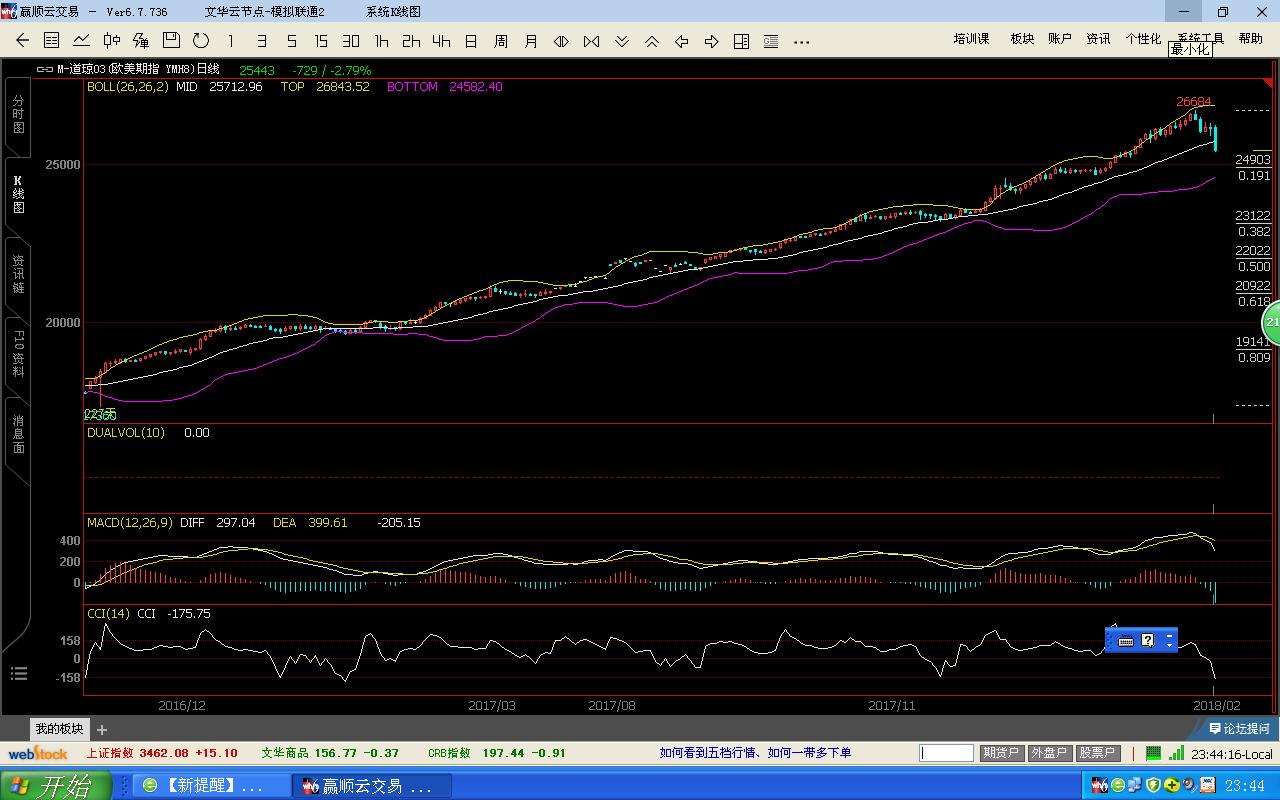Switch to the 30-minute period
The width and height of the screenshot is (1280, 800).
point(351,41)
